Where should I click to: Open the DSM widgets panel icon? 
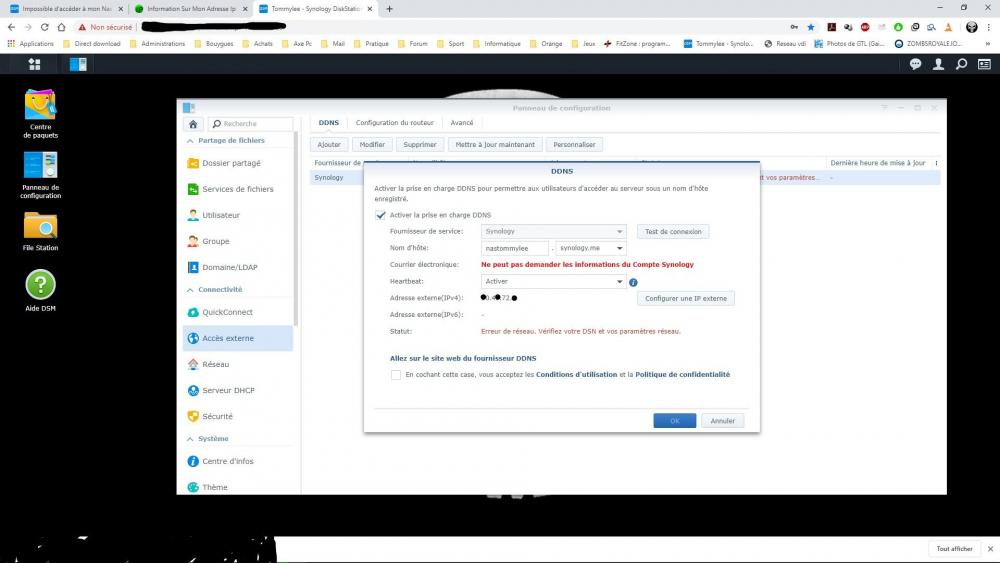984,64
